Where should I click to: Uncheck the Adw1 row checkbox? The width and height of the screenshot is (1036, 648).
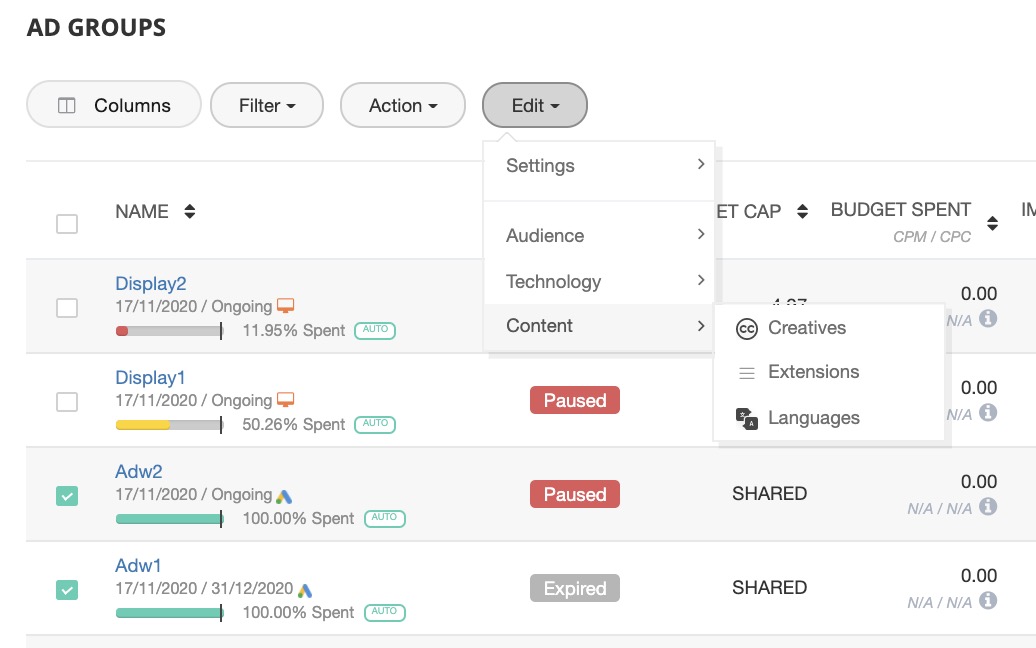click(x=67, y=590)
